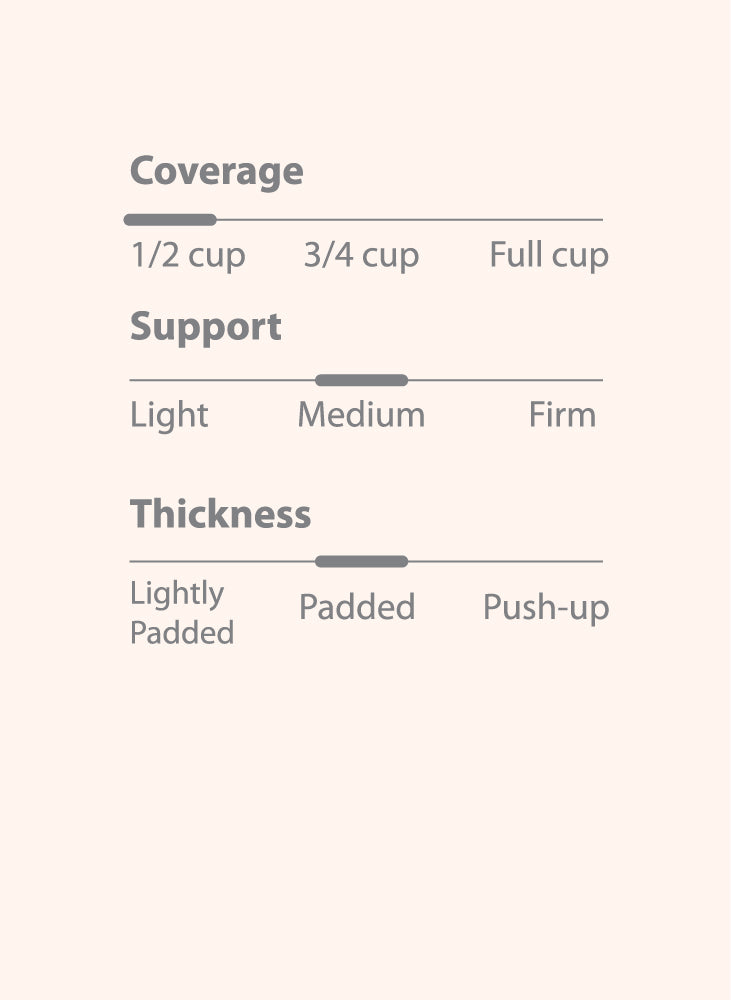
Task: Click the Coverage heading
Action: (x=216, y=172)
